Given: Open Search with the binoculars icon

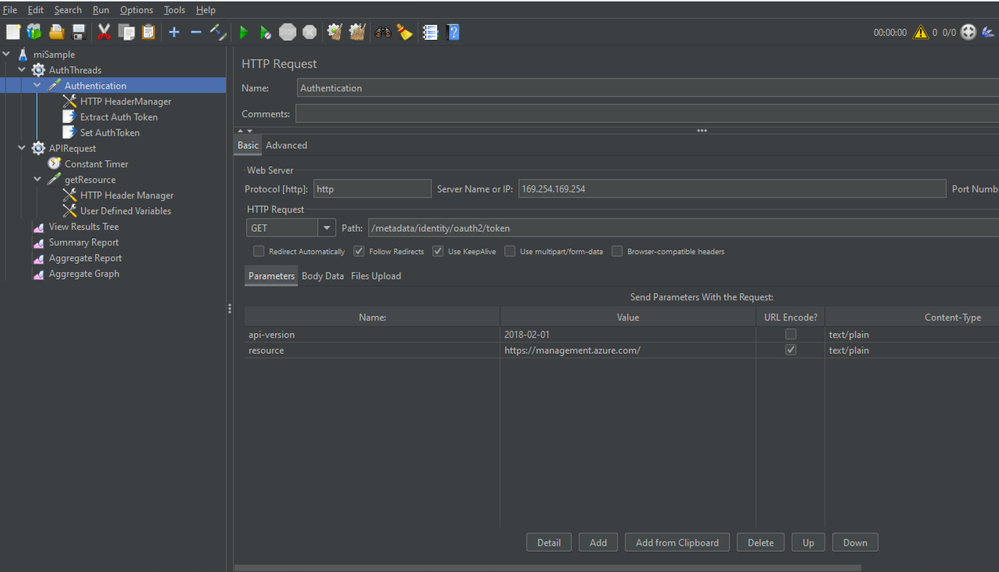Looking at the screenshot, I should pos(383,32).
